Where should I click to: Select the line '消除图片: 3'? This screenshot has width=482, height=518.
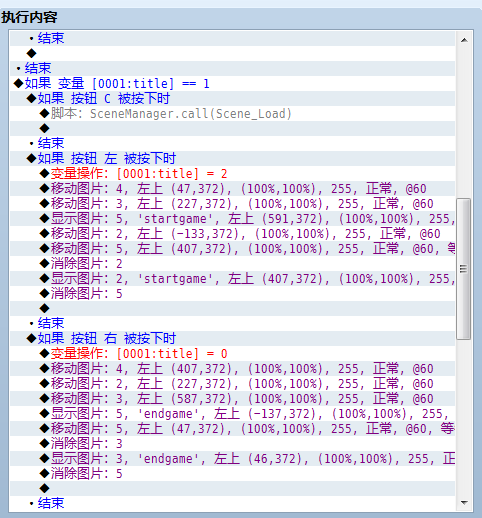(x=233, y=443)
